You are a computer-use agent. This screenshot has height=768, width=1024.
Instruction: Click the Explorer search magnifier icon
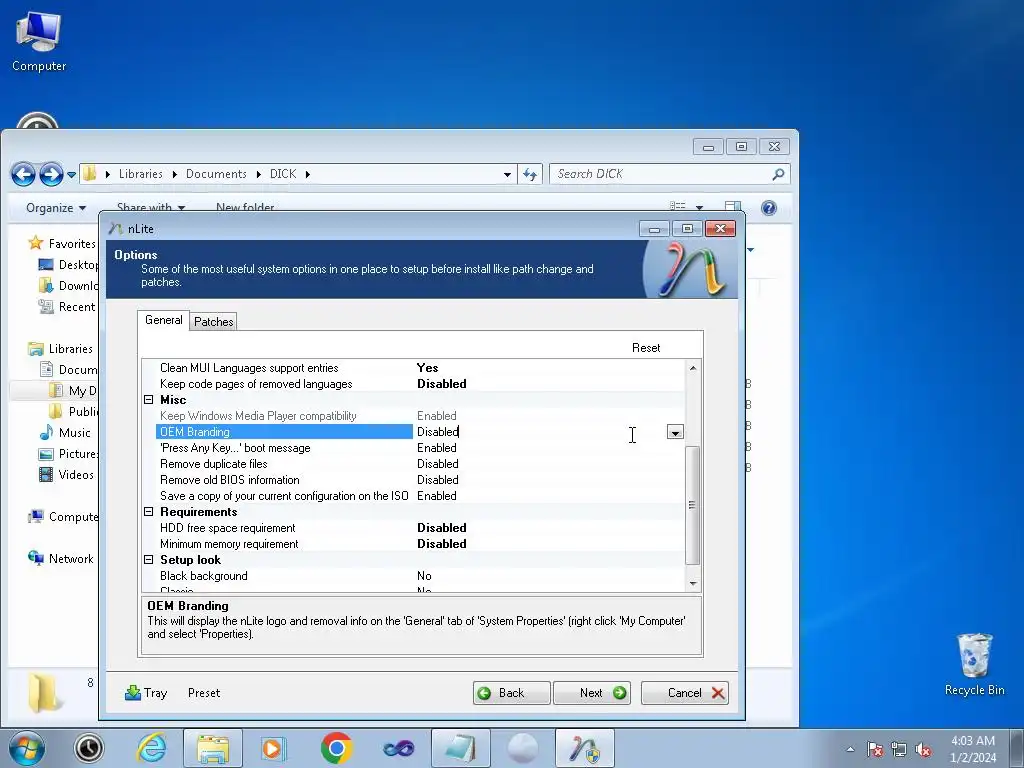(x=778, y=174)
